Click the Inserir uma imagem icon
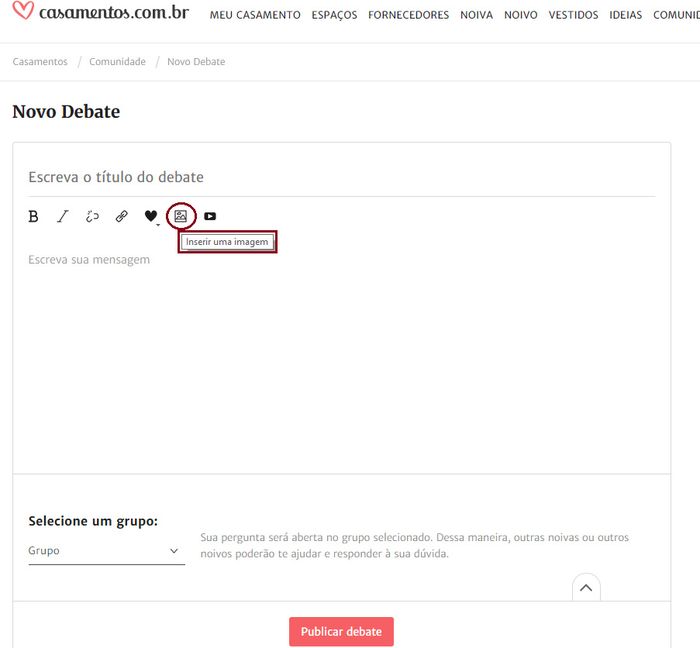The height and width of the screenshot is (648, 700). (181, 216)
